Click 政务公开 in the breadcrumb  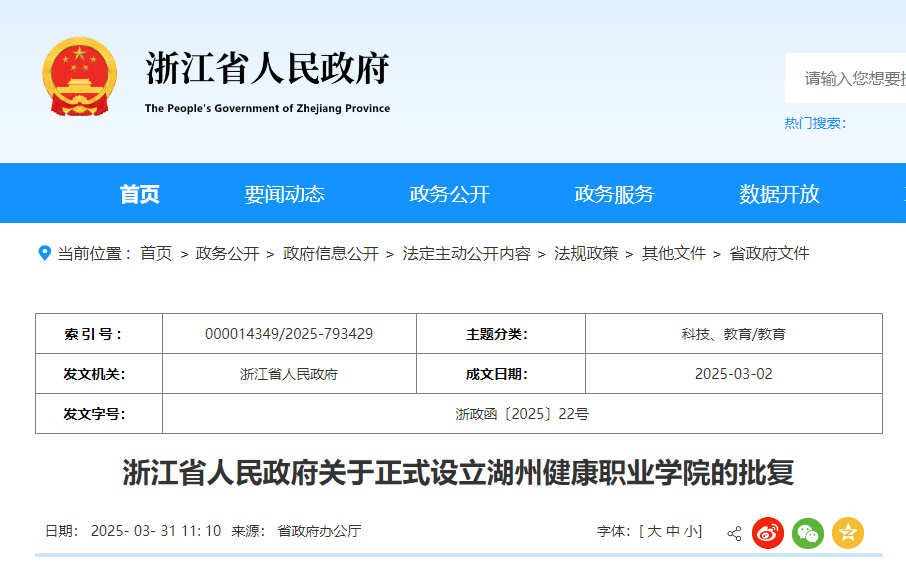click(228, 253)
